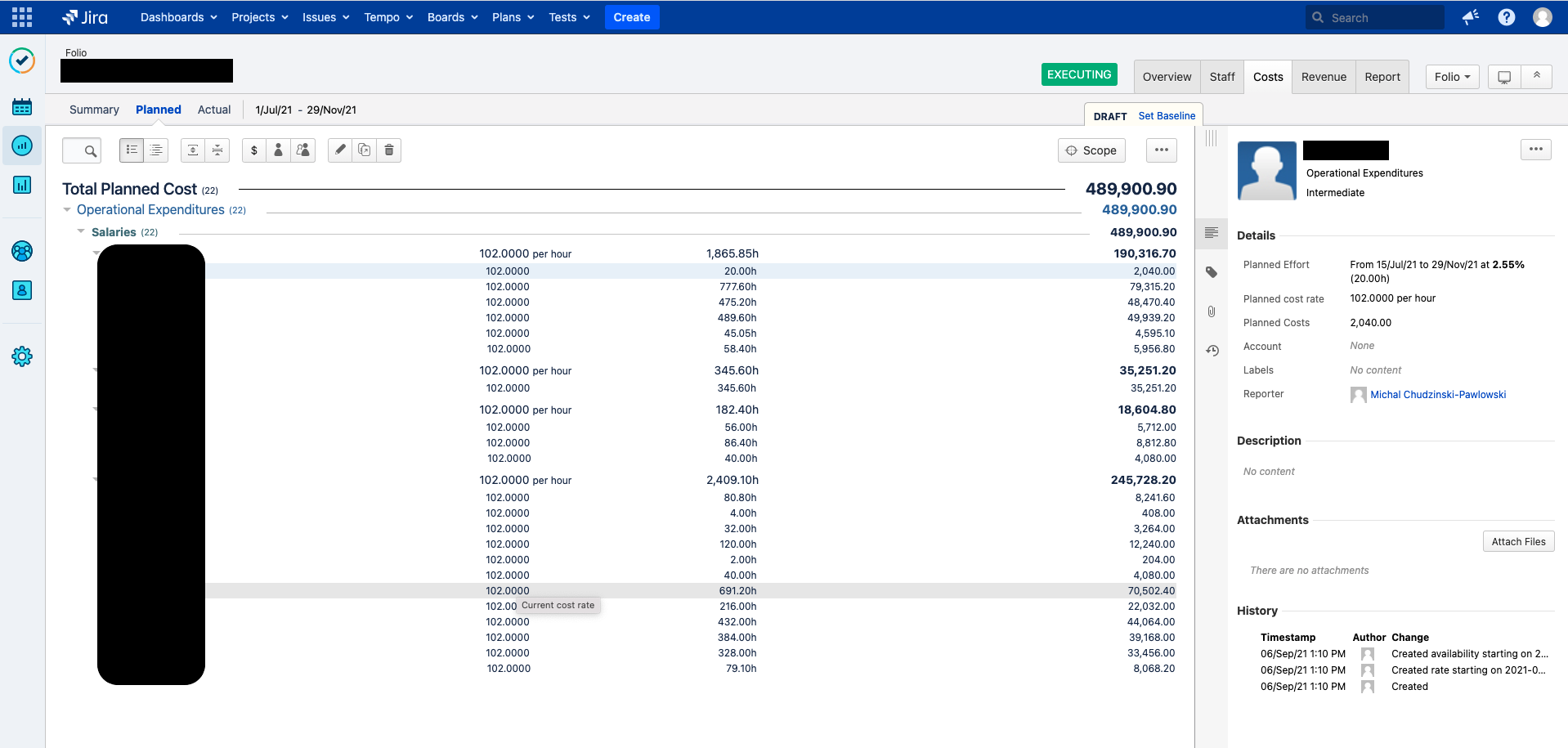Click the Attach Files button

(1518, 541)
